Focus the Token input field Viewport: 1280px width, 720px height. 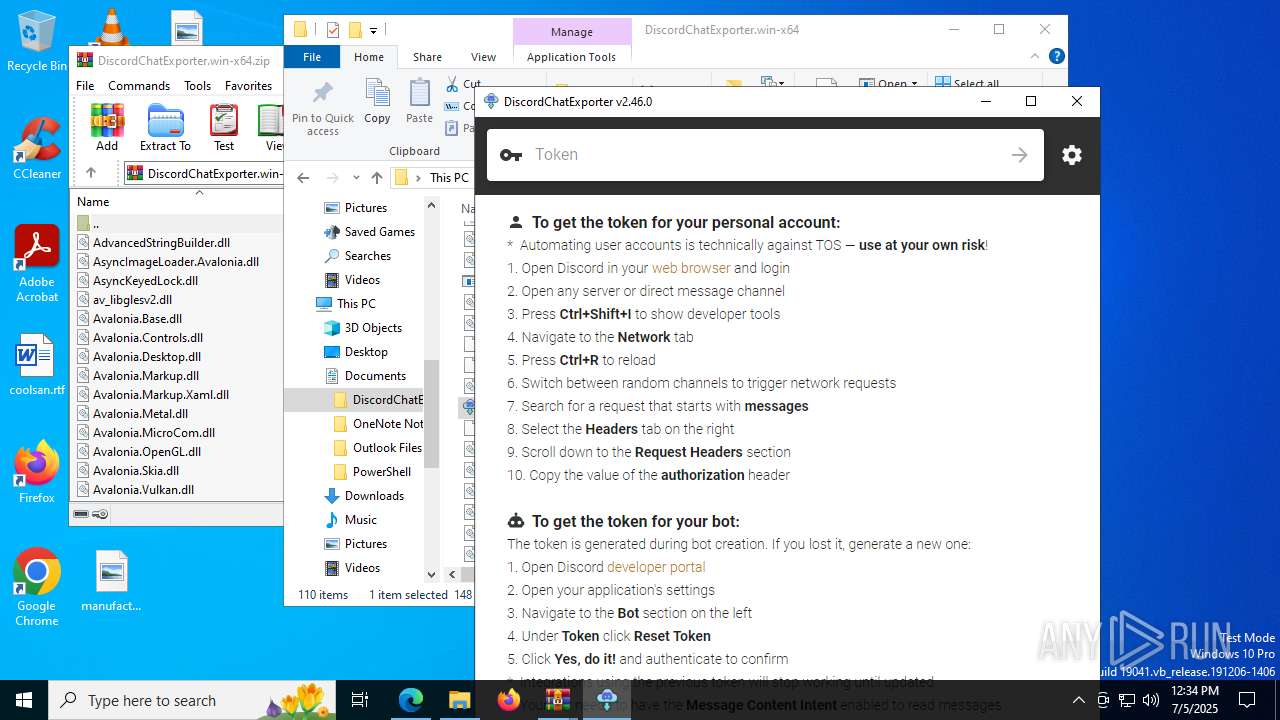point(765,155)
